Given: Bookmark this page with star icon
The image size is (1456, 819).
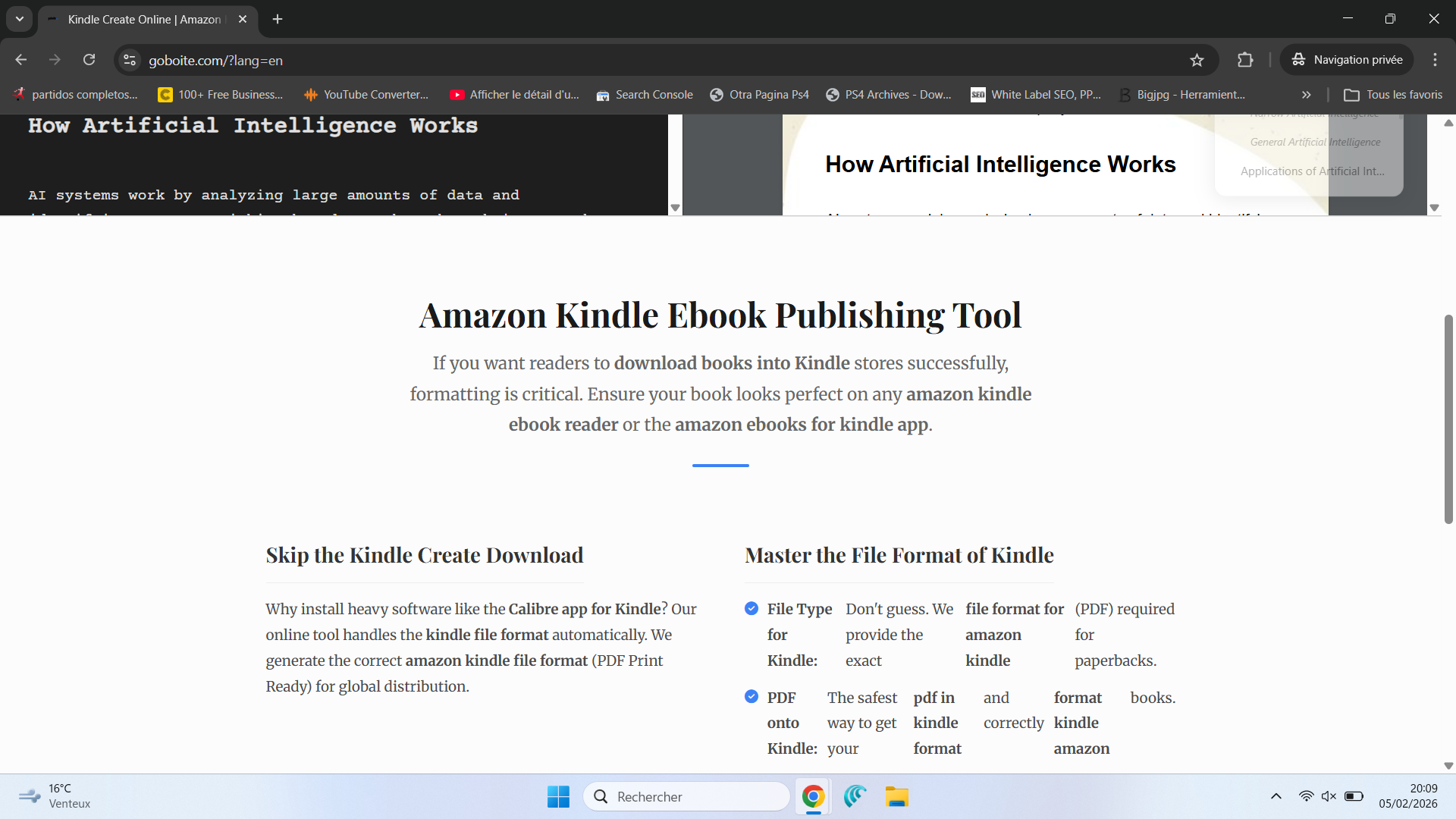Looking at the screenshot, I should 1197,60.
